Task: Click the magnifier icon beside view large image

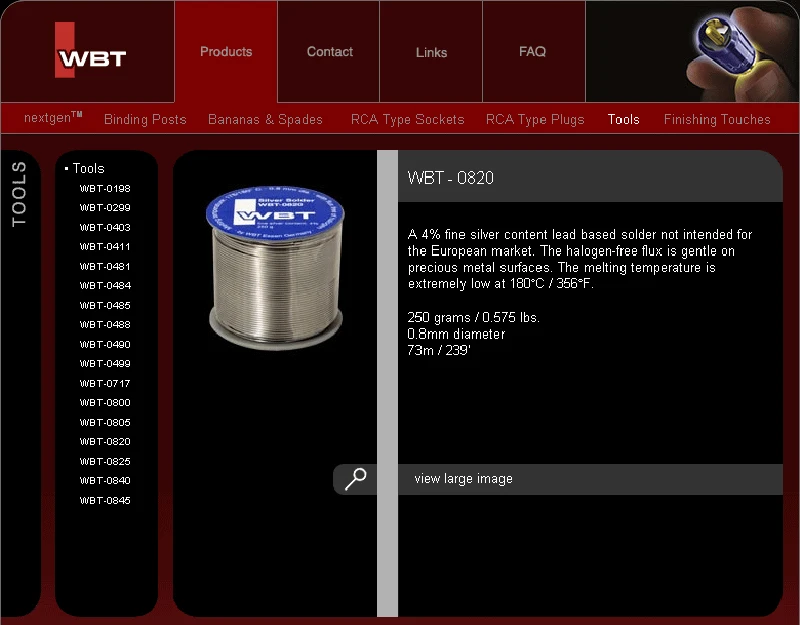Action: pos(355,479)
